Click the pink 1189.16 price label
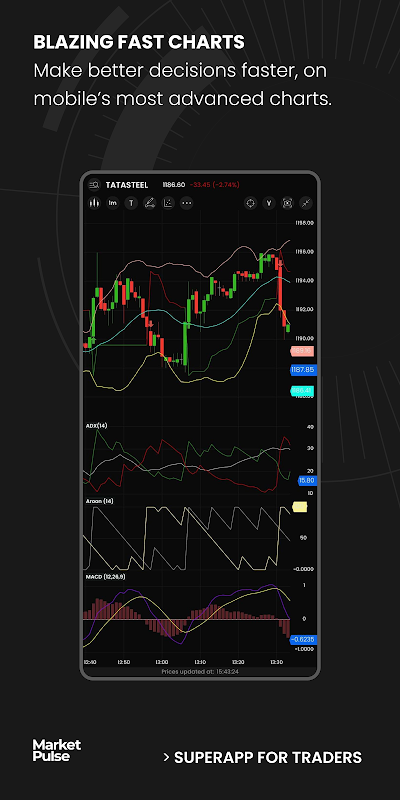 302,351
